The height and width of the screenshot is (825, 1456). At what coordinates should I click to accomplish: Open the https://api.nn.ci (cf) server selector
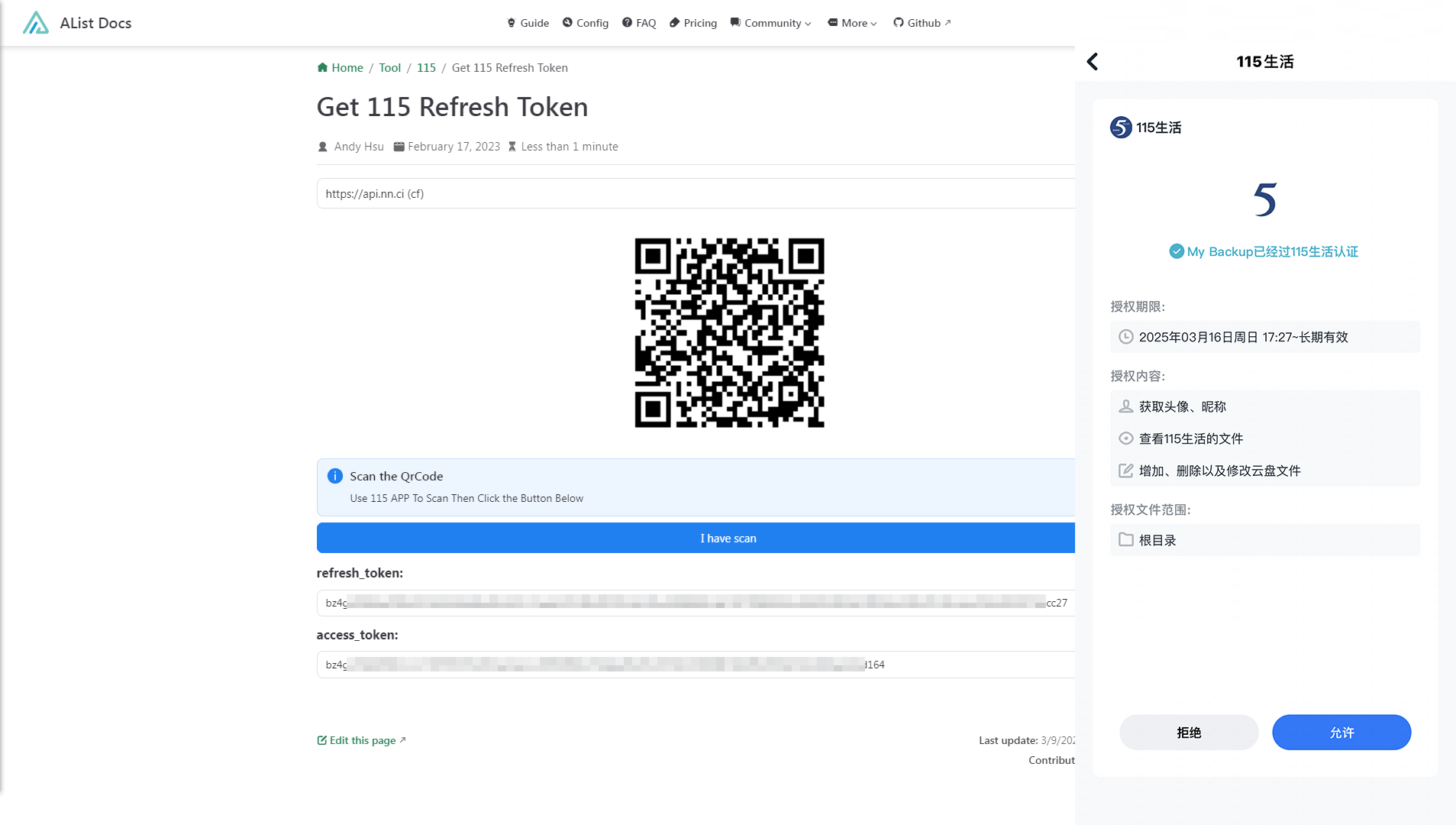[x=696, y=193]
